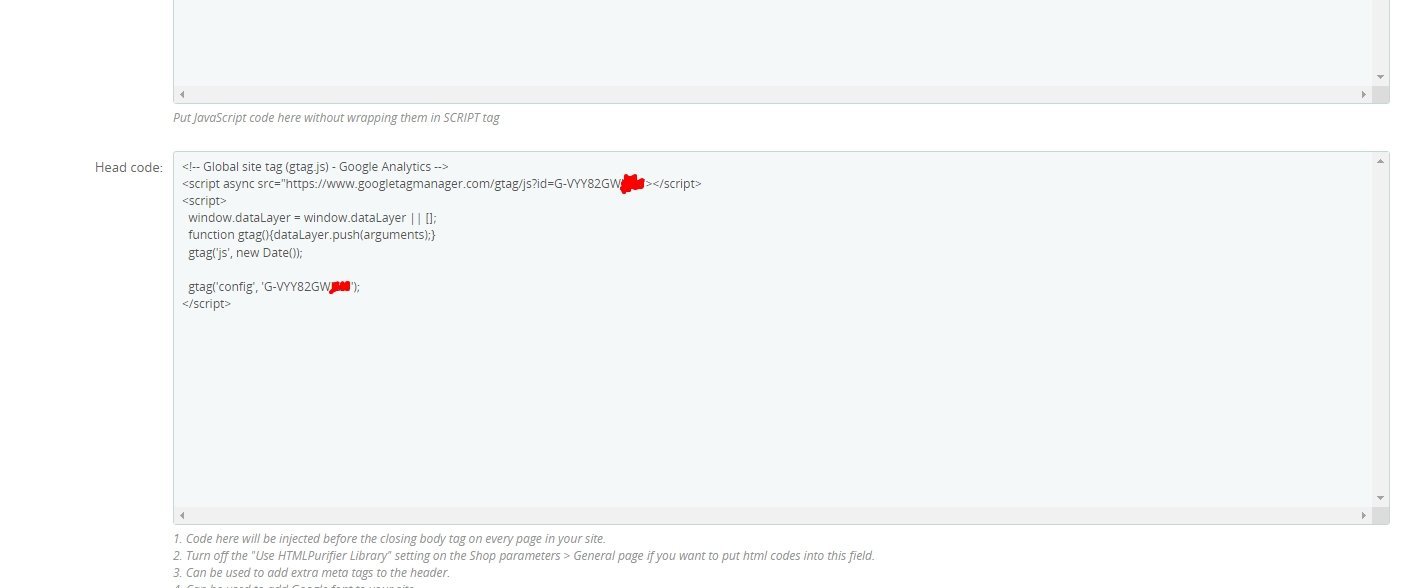Click the script async googletagmanager.com line
The image size is (1406, 588).
(x=442, y=184)
